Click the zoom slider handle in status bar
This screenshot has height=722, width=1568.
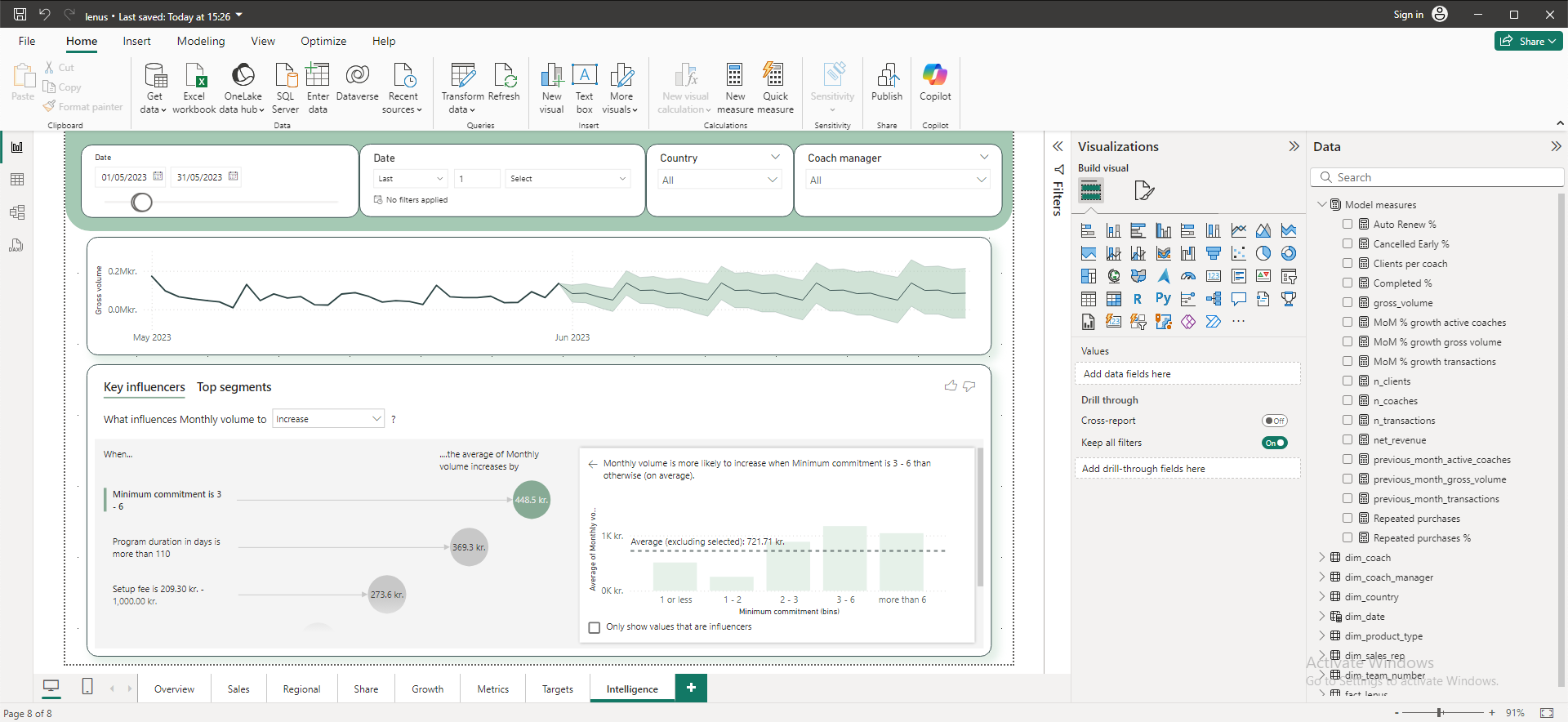1440,713
